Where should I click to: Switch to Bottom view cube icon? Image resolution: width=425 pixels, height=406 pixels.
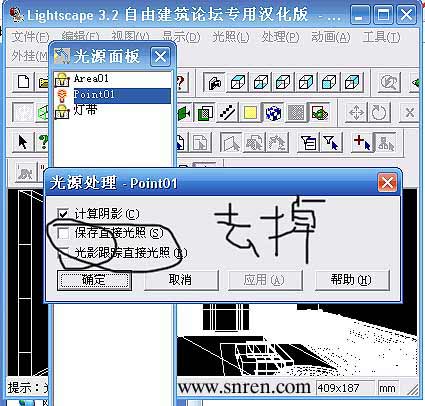pyautogui.click(x=261, y=82)
